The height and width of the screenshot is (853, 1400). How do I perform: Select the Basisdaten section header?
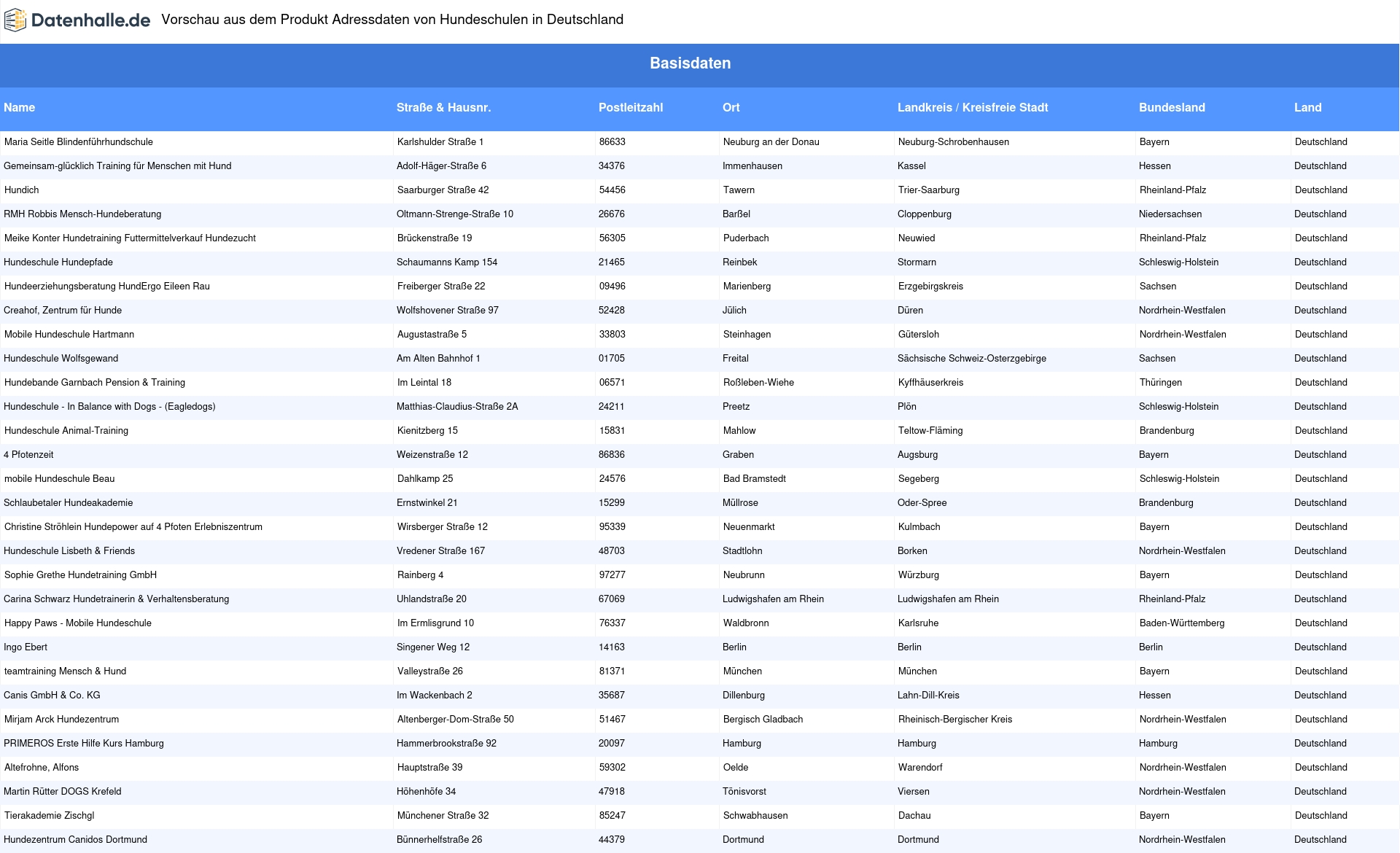(x=690, y=63)
